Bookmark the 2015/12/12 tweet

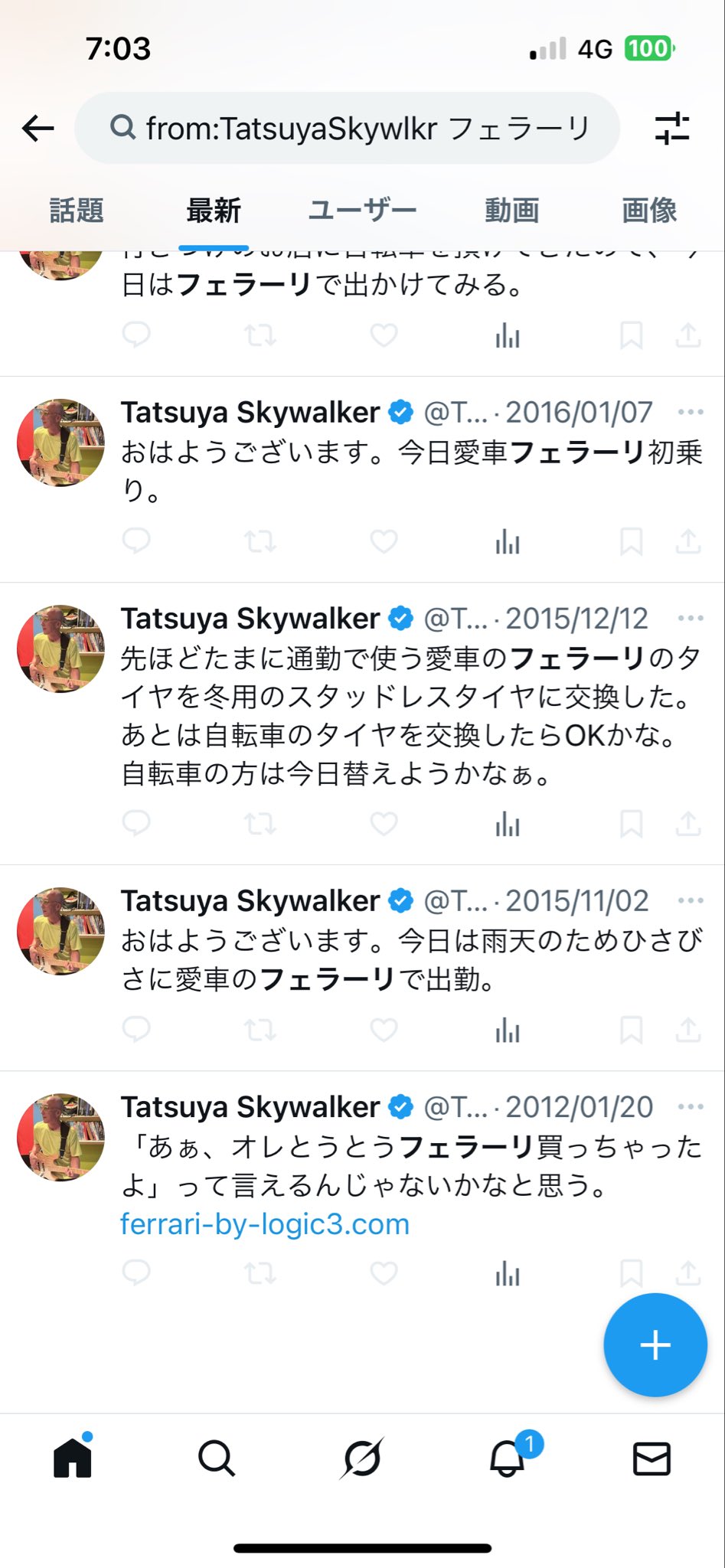point(631,824)
